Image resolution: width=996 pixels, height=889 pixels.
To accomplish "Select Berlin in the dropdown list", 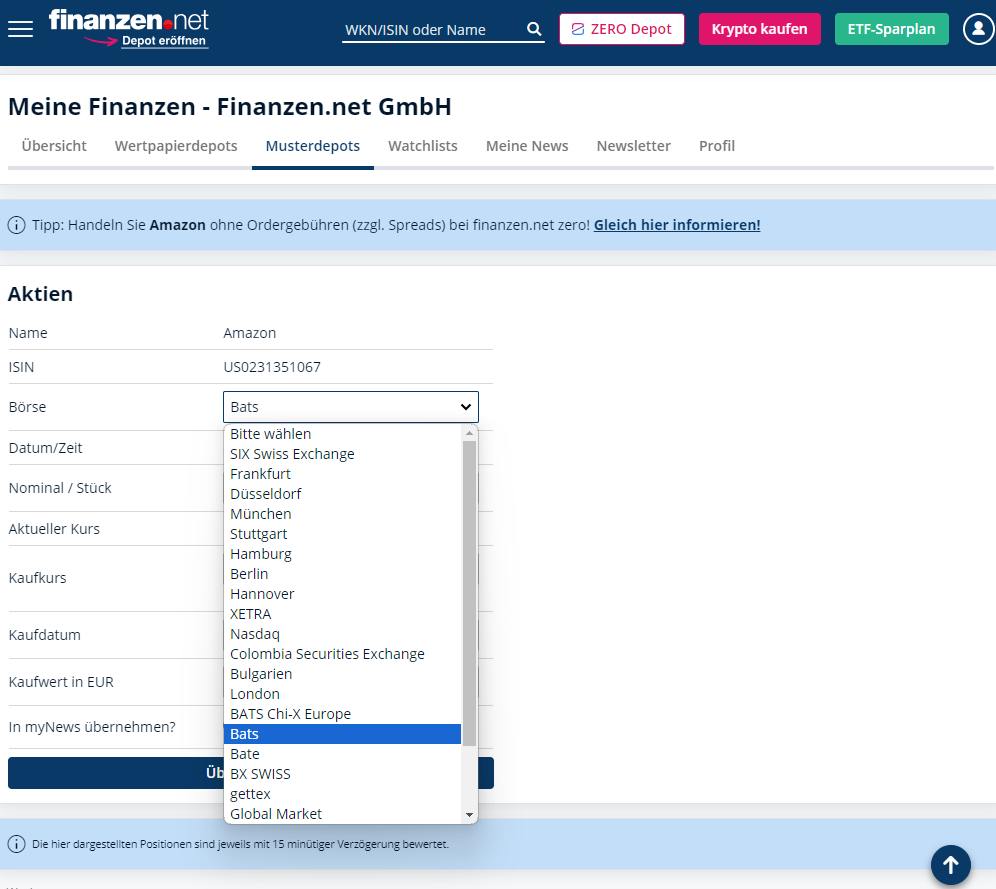I will (342, 574).
